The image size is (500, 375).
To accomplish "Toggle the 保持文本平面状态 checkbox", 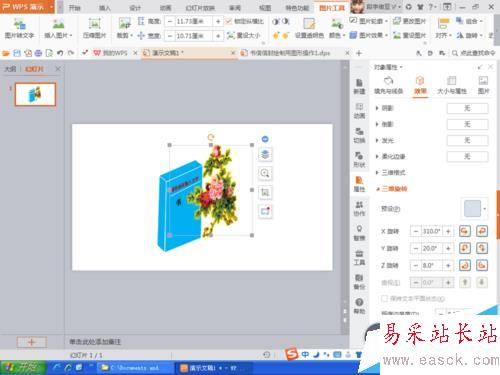I will (384, 298).
